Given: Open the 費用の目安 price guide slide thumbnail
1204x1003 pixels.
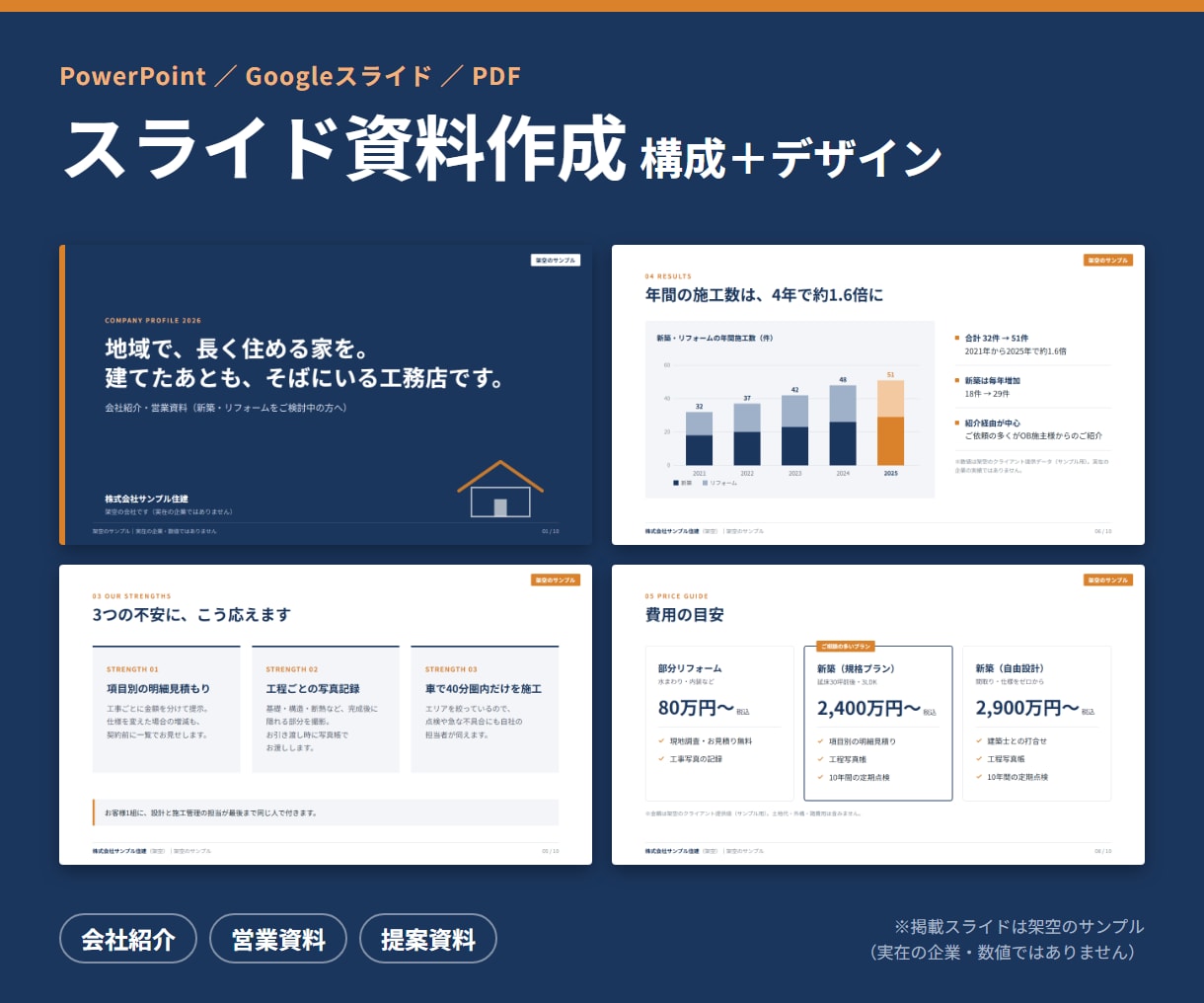Looking at the screenshot, I should click(878, 715).
